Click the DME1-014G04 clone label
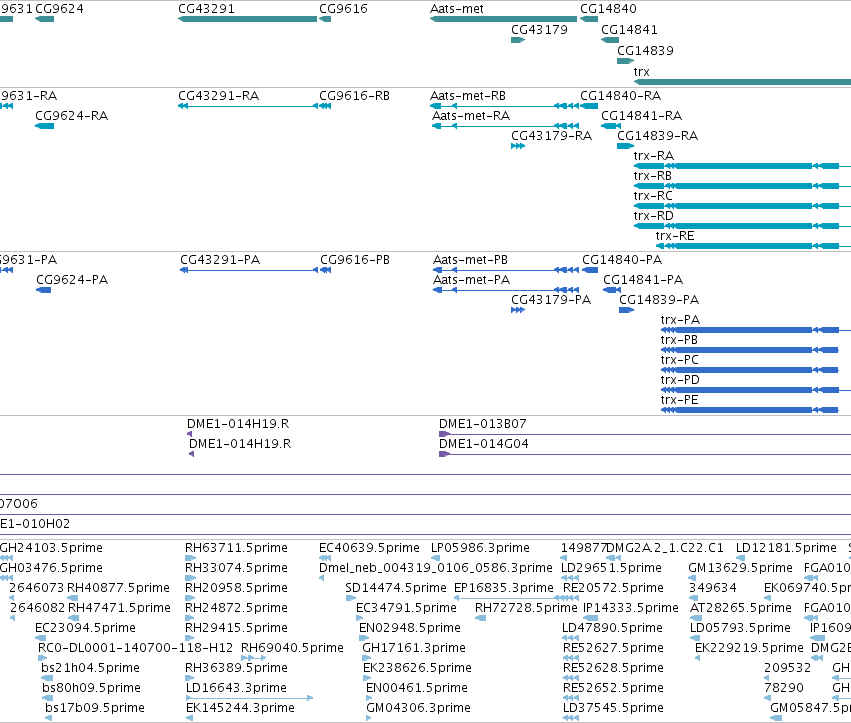Screen dimensions: 851x723 pos(484,444)
